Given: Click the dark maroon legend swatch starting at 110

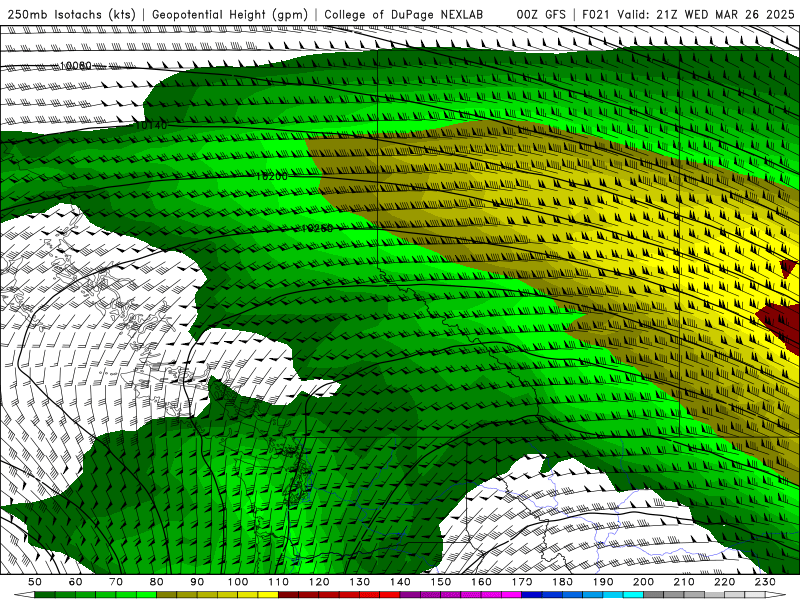Looking at the screenshot, I should tap(288, 595).
